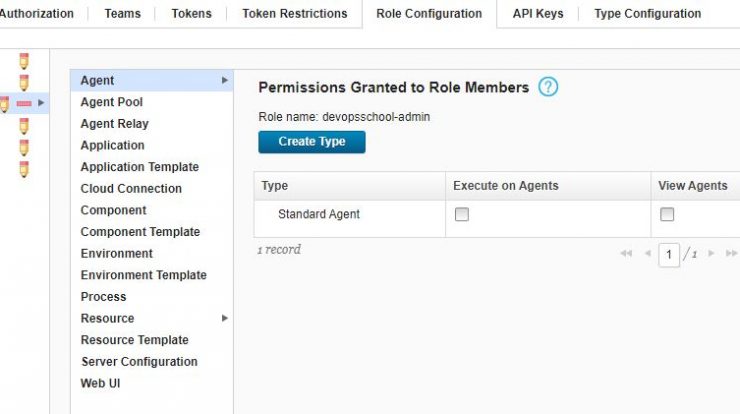Select Component Template in the list
This screenshot has height=414, width=740.
(x=140, y=232)
